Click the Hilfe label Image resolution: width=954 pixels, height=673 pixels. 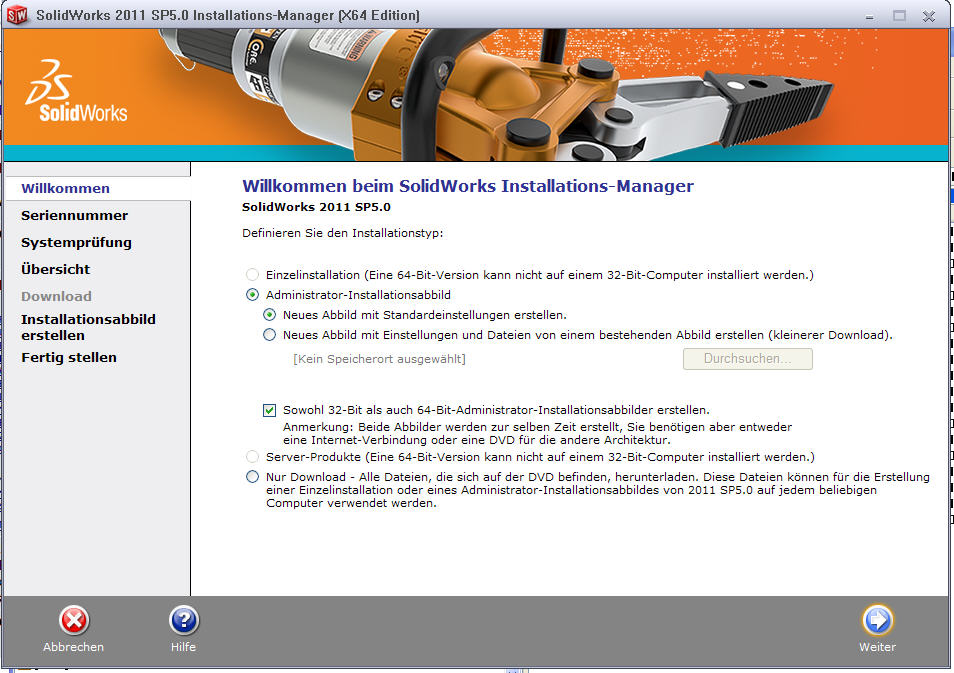(184, 647)
